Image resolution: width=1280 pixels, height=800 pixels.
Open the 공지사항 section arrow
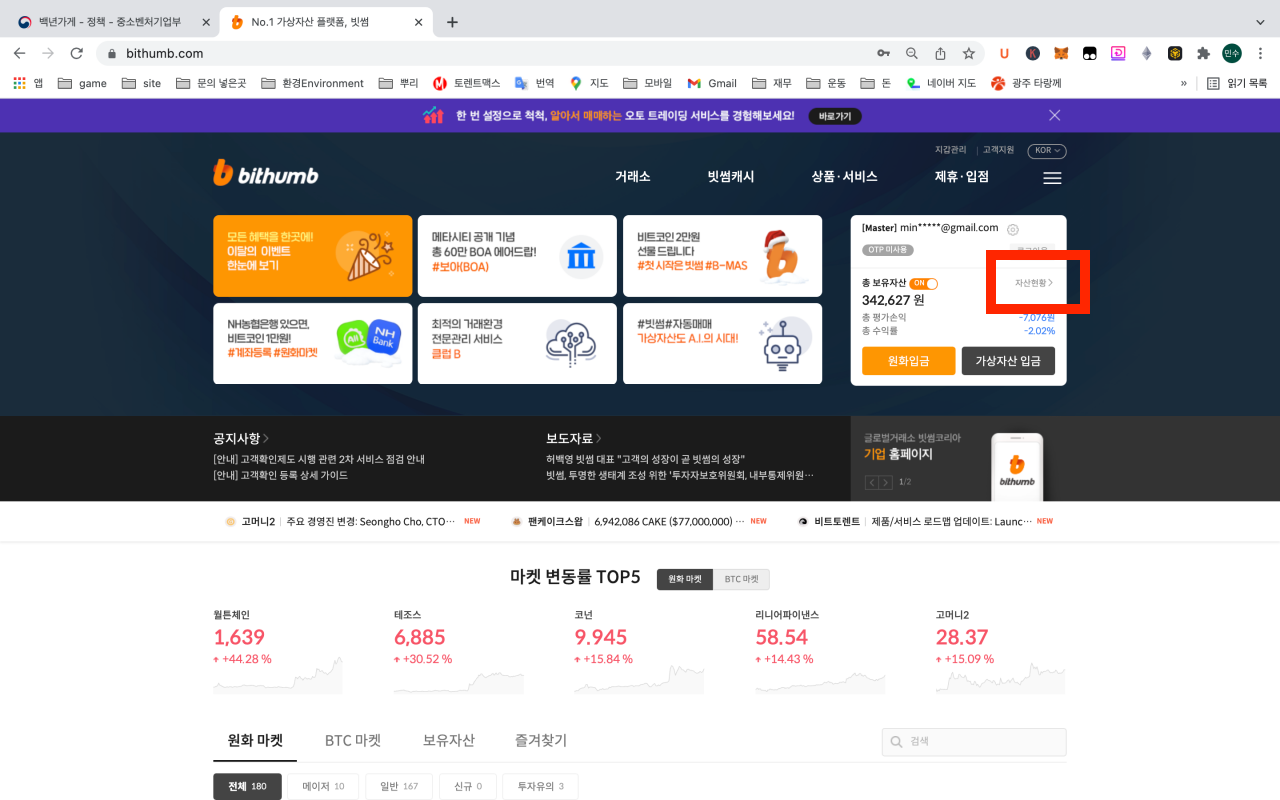(266, 438)
